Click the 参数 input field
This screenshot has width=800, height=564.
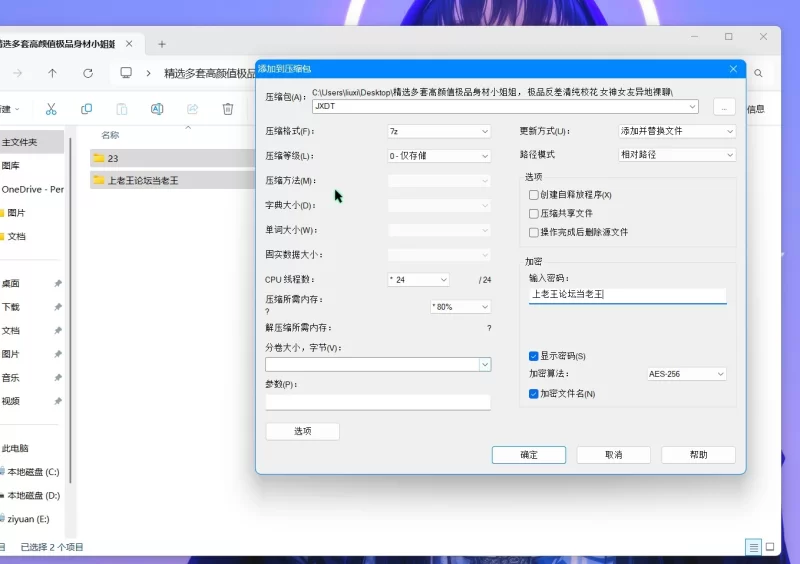(x=378, y=402)
